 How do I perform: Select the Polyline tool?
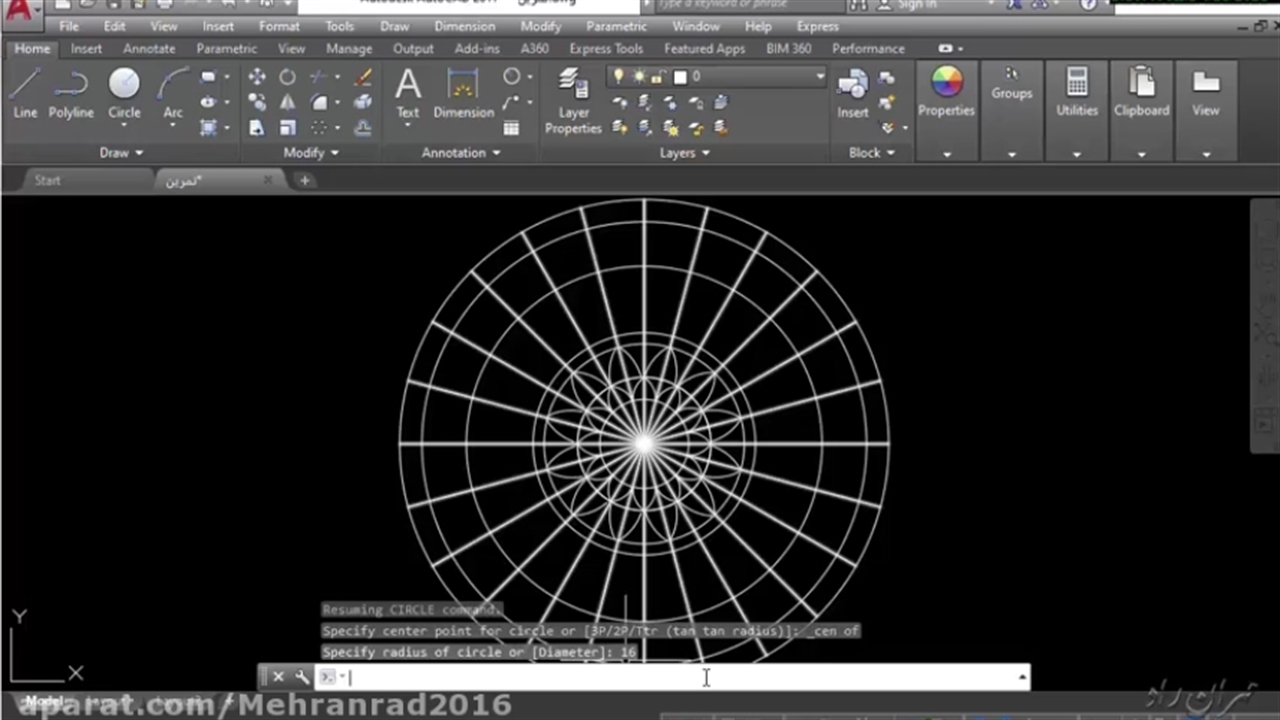71,92
